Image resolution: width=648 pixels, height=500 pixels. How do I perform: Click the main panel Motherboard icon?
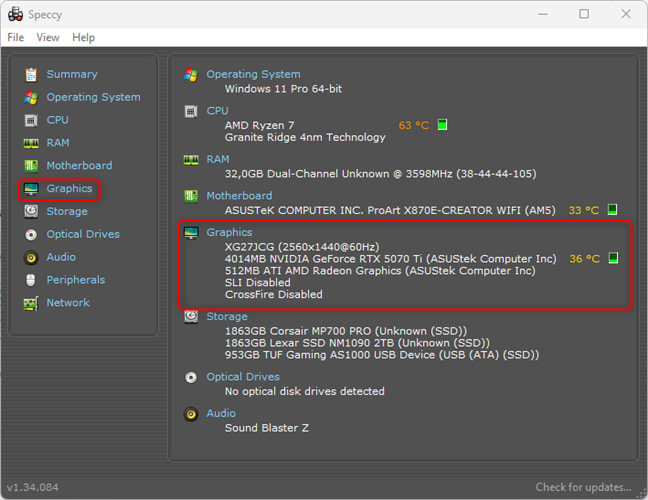pos(191,196)
